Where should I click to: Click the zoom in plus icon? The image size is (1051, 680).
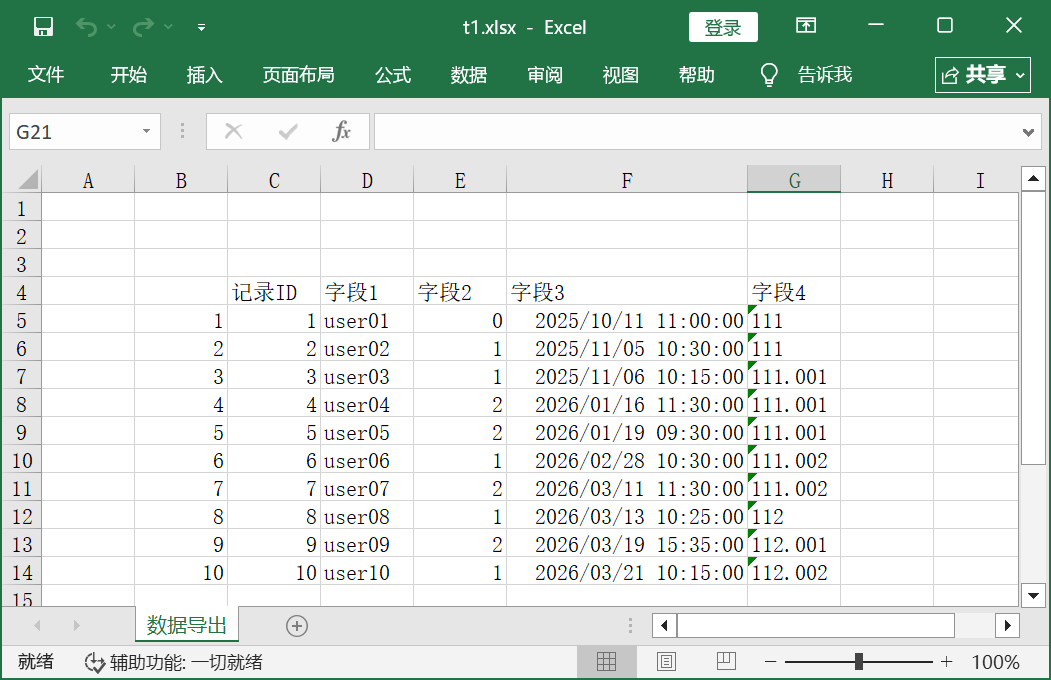point(946,662)
